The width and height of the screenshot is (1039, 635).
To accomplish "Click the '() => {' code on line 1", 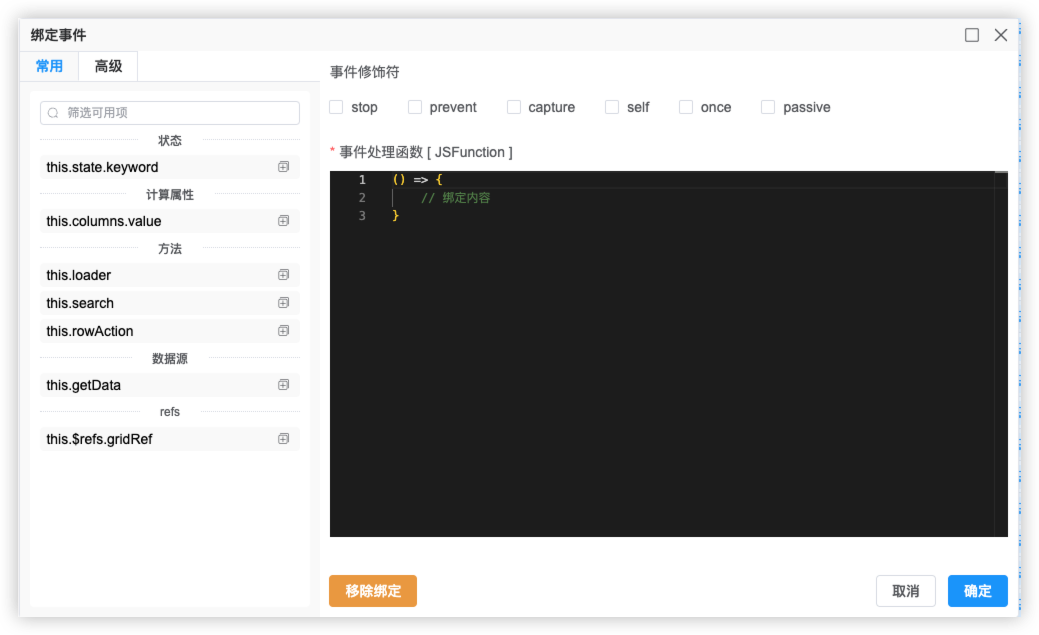I will (x=417, y=180).
